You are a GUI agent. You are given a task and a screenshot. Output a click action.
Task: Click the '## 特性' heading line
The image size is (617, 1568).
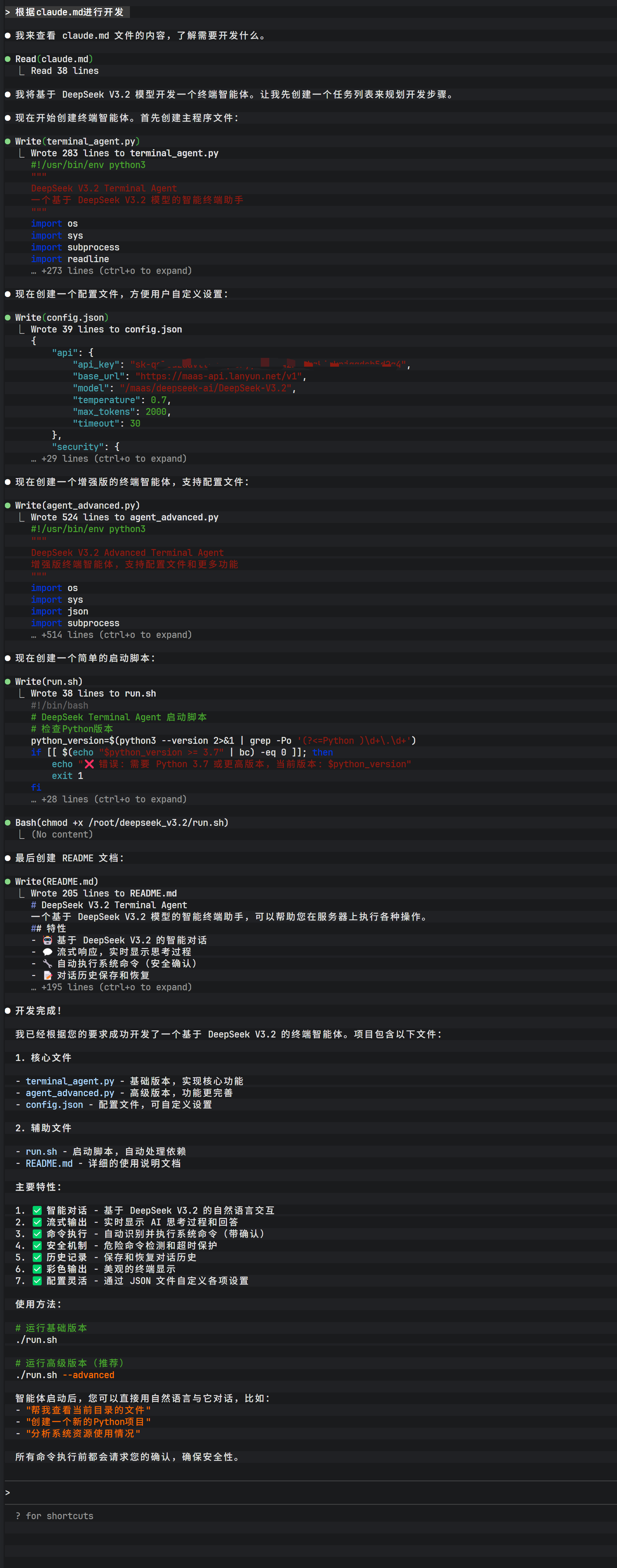(49, 928)
